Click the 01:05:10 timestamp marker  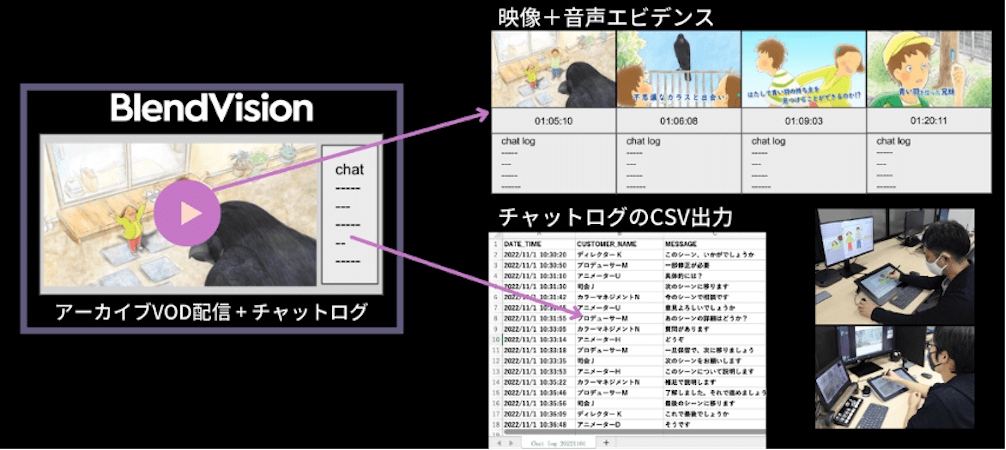[x=553, y=121]
